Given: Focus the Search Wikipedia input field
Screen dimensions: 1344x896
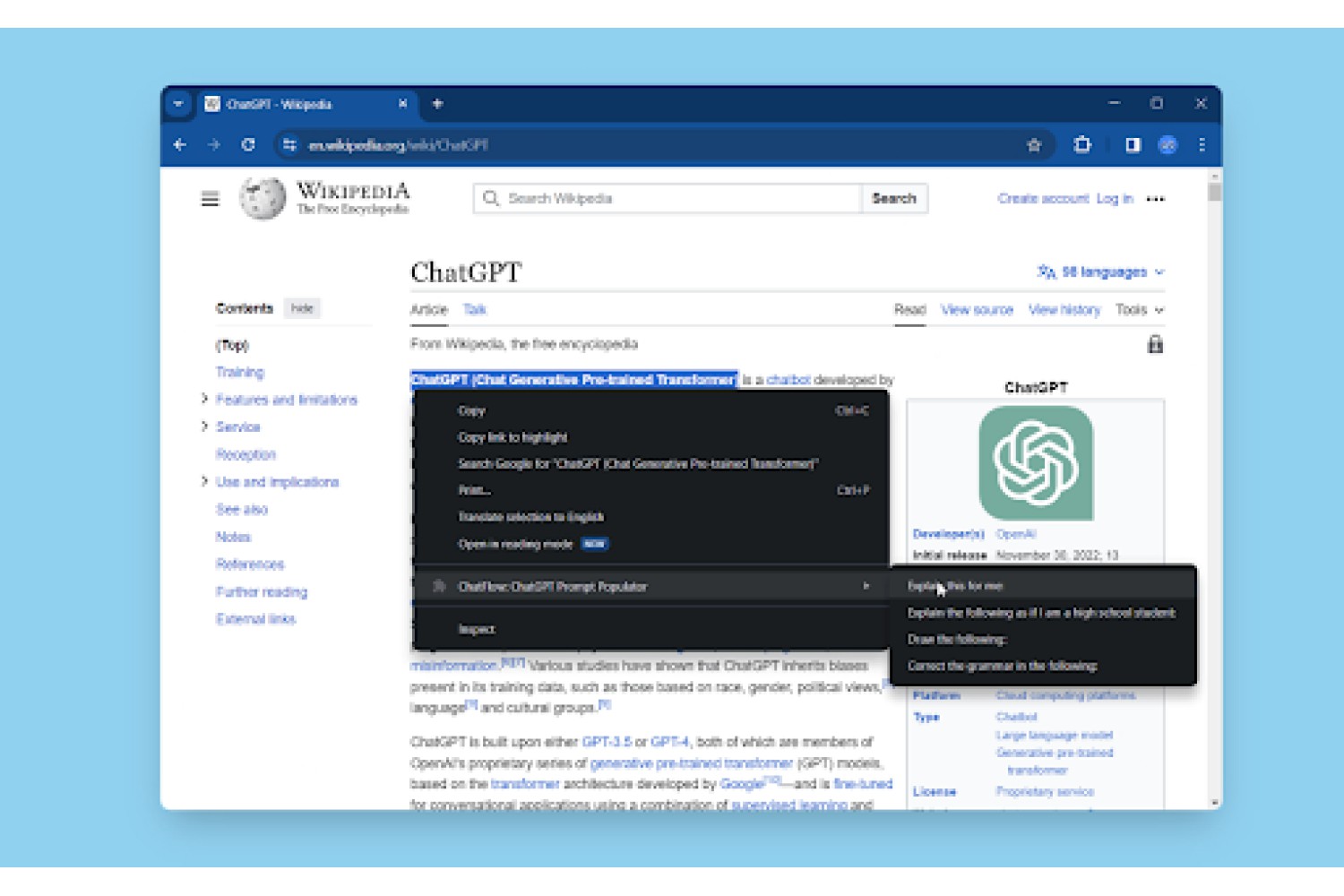Looking at the screenshot, I should point(668,198).
